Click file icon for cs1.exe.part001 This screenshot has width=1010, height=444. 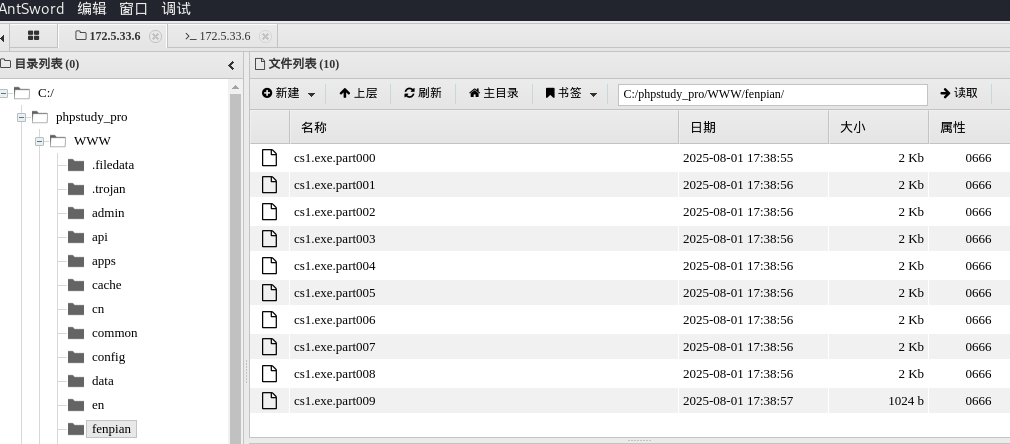click(269, 185)
